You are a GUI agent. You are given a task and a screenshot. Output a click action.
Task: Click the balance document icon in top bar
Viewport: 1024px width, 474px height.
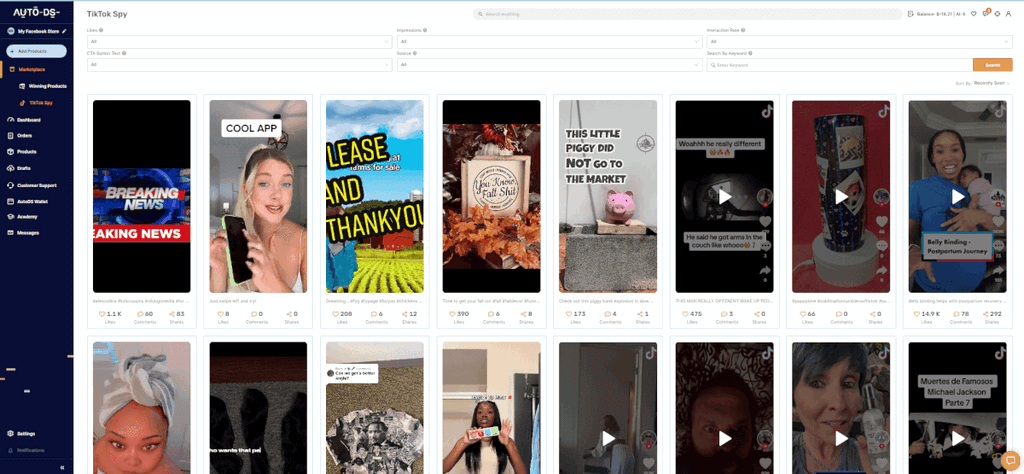coord(912,14)
